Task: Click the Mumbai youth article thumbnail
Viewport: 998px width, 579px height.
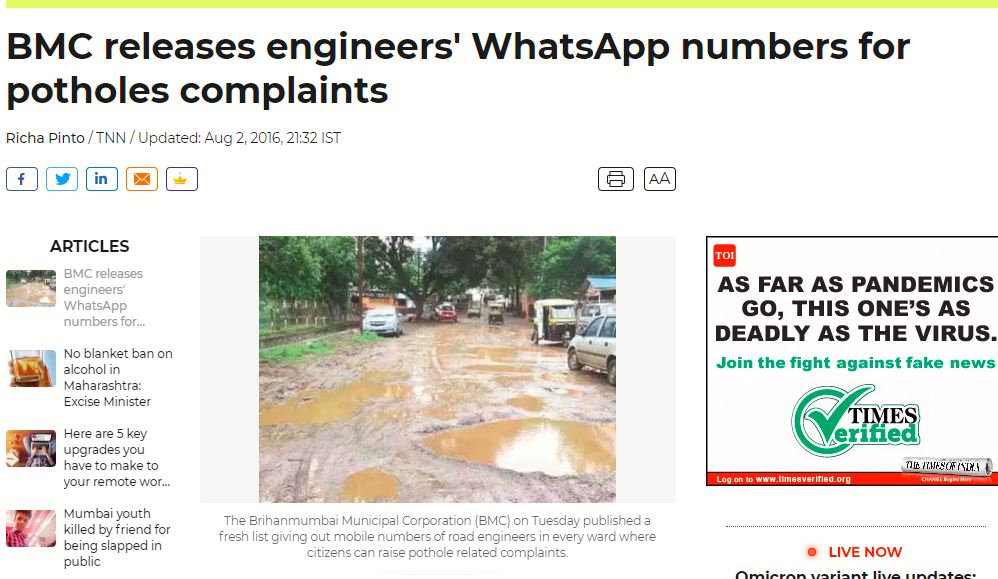Action: tap(31, 529)
